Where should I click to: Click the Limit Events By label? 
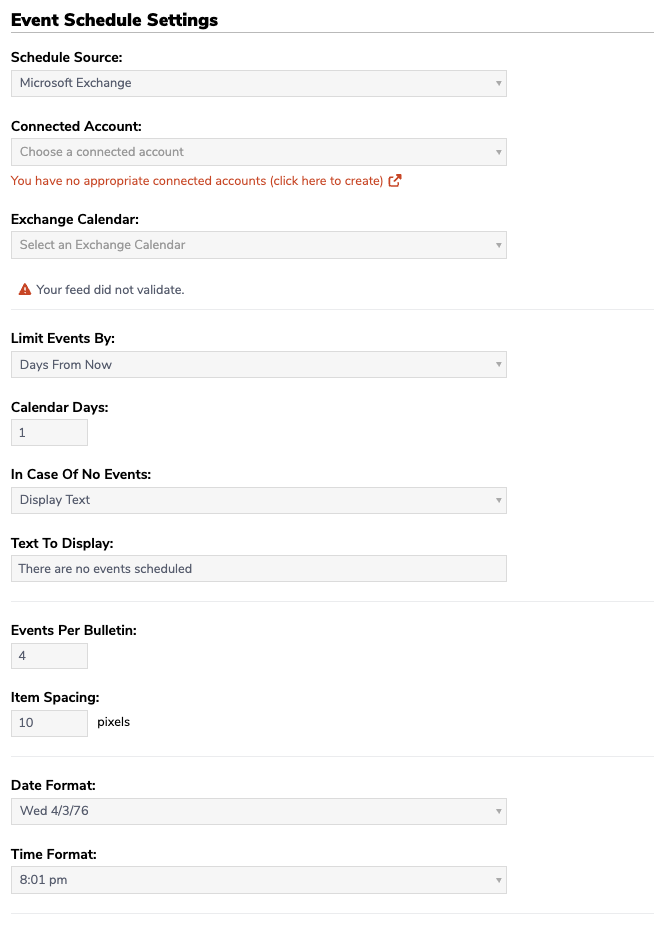pos(62,339)
